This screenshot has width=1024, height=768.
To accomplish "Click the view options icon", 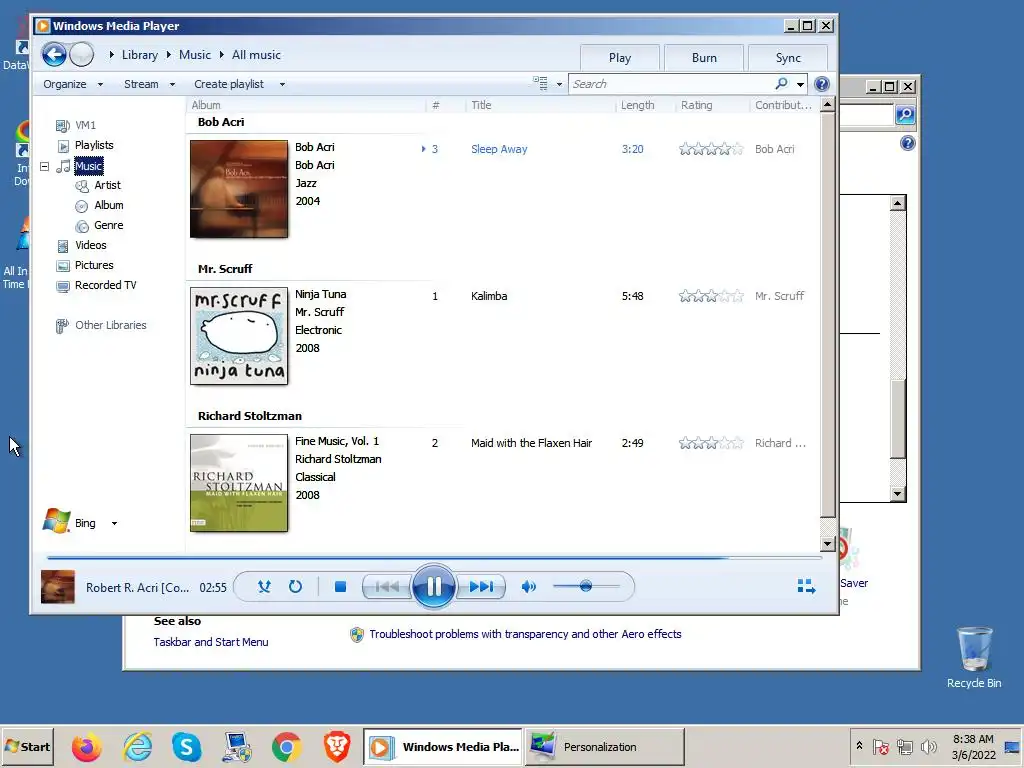I will point(540,84).
